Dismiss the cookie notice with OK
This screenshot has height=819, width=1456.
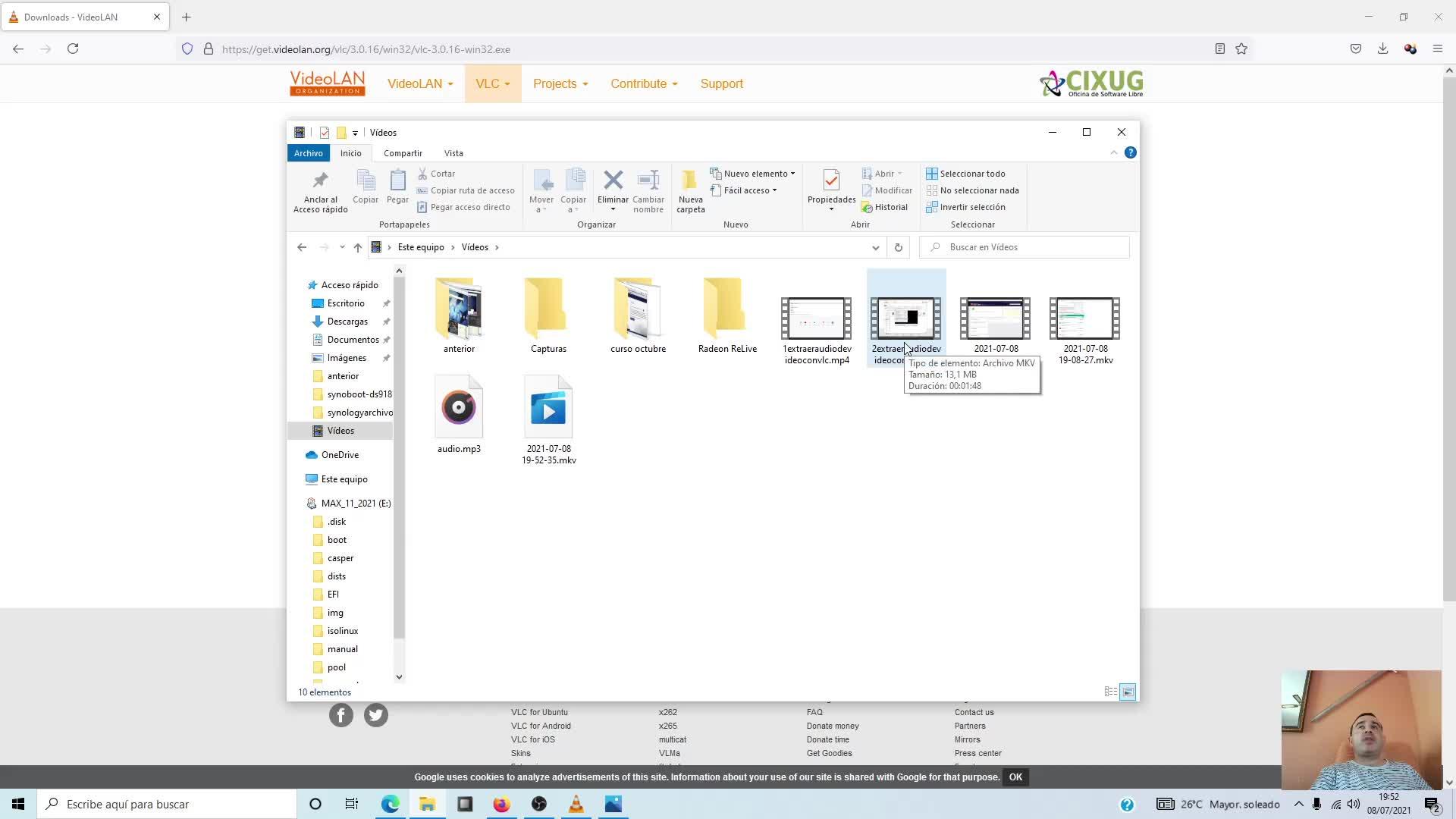tap(1015, 777)
